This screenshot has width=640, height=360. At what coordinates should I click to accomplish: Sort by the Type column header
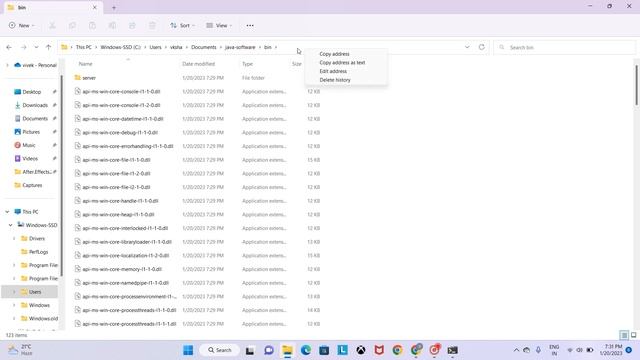point(247,64)
